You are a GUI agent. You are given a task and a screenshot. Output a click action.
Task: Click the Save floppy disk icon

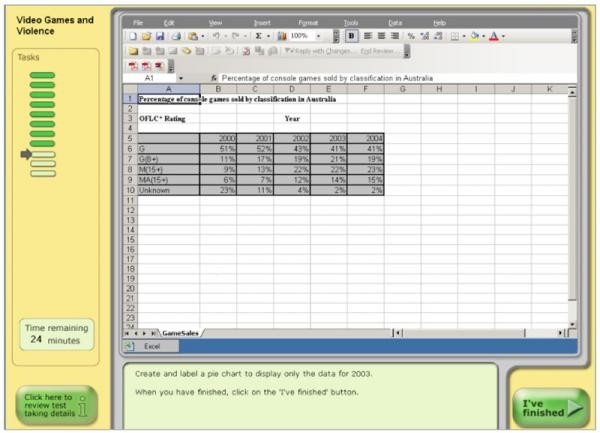point(160,36)
